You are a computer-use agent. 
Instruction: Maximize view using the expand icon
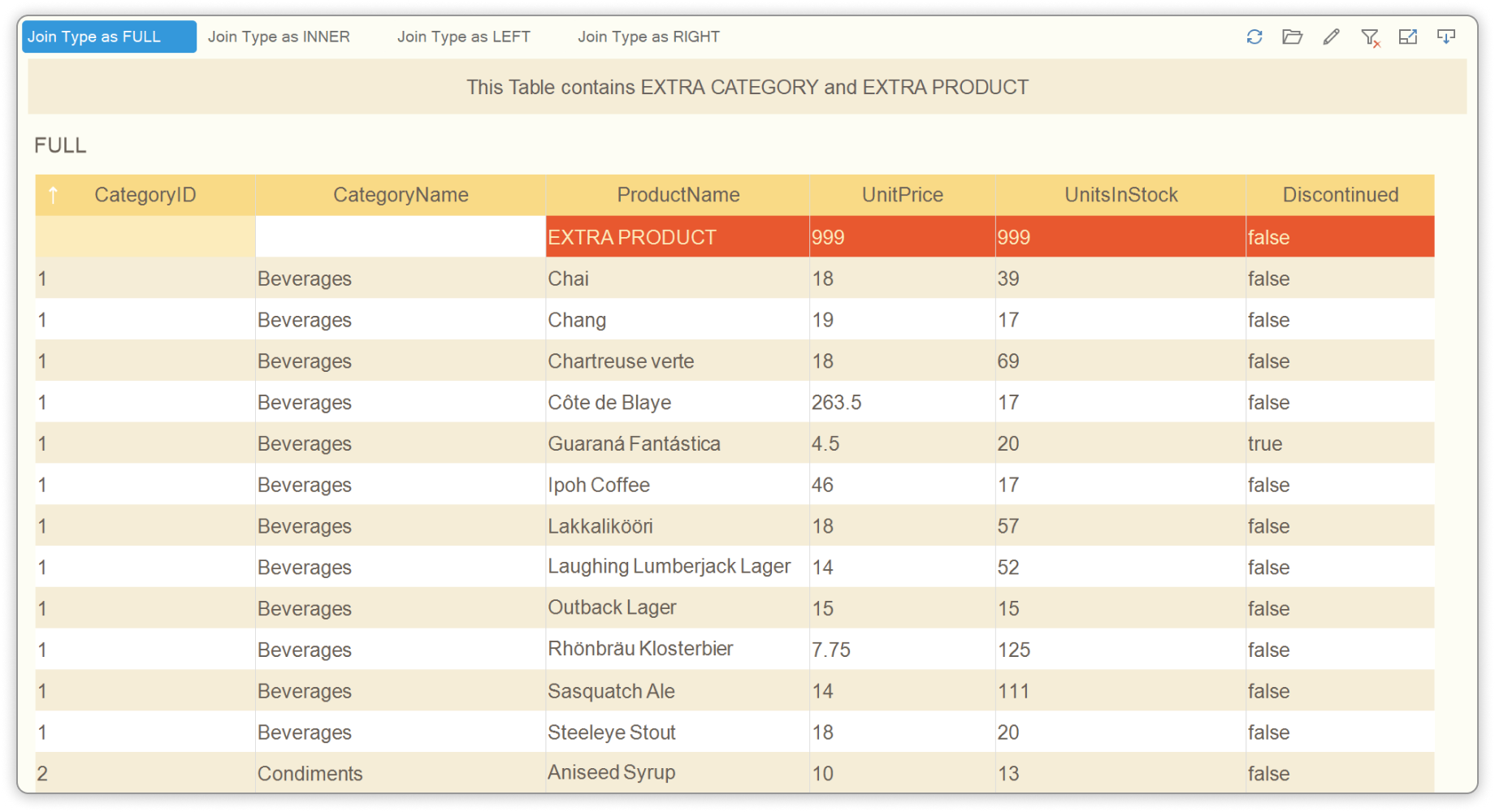[x=1408, y=37]
